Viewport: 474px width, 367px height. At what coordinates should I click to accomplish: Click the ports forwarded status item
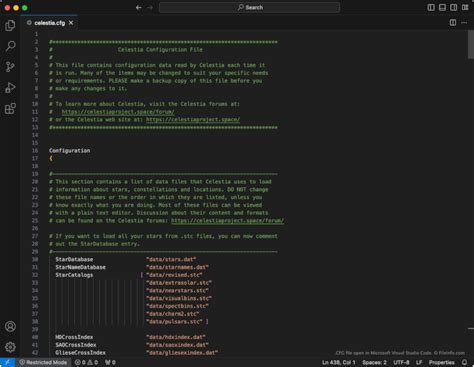(110, 362)
